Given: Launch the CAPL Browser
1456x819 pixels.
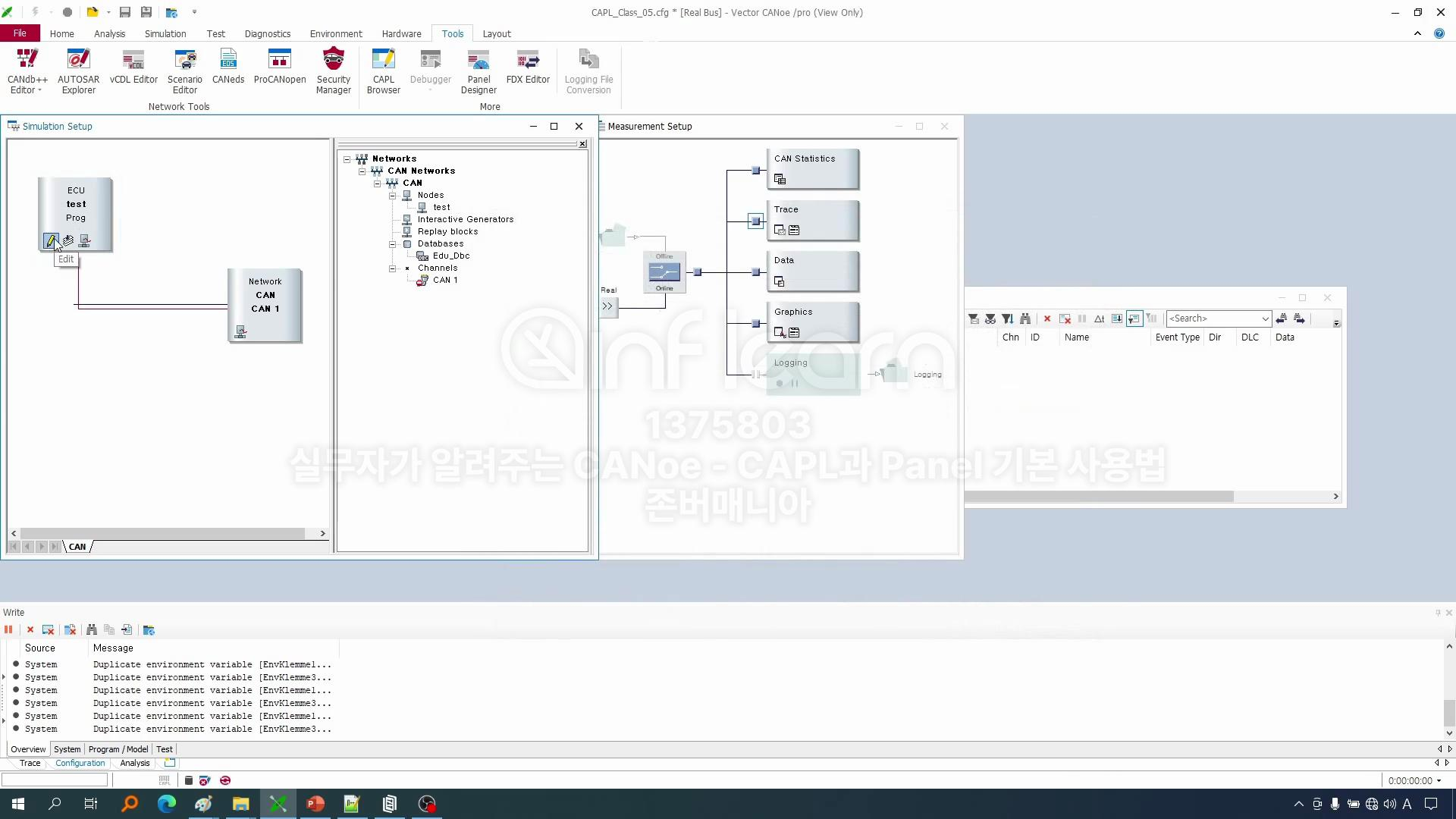Looking at the screenshot, I should coord(384,71).
